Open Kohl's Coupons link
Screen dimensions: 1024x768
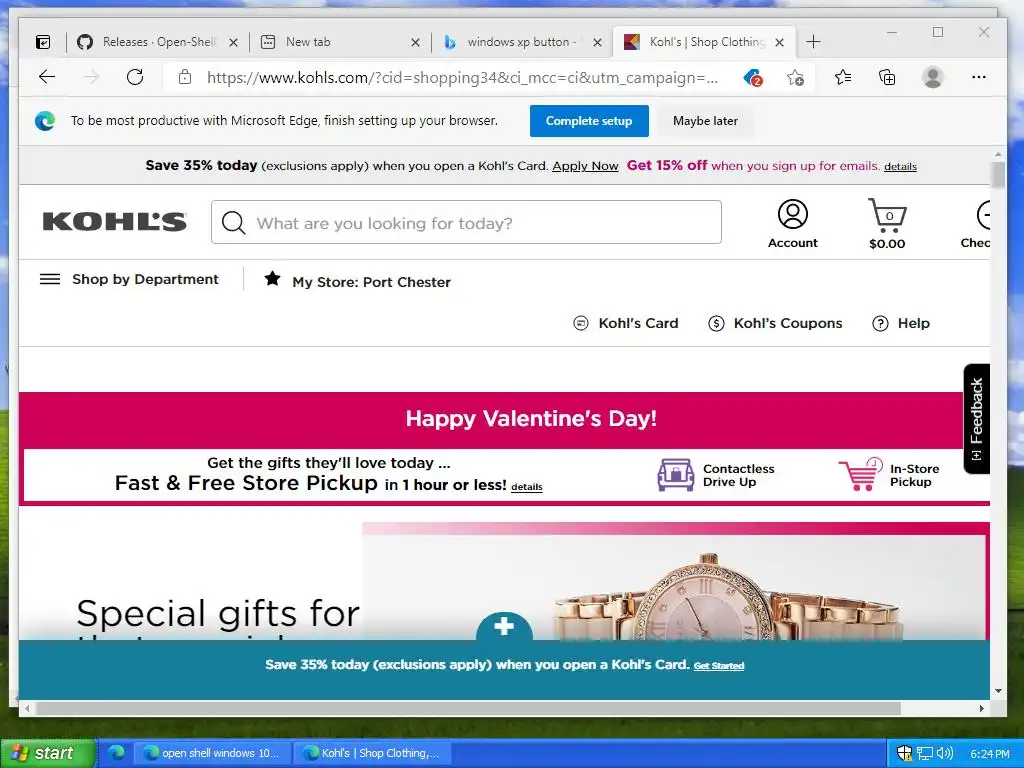pos(775,323)
